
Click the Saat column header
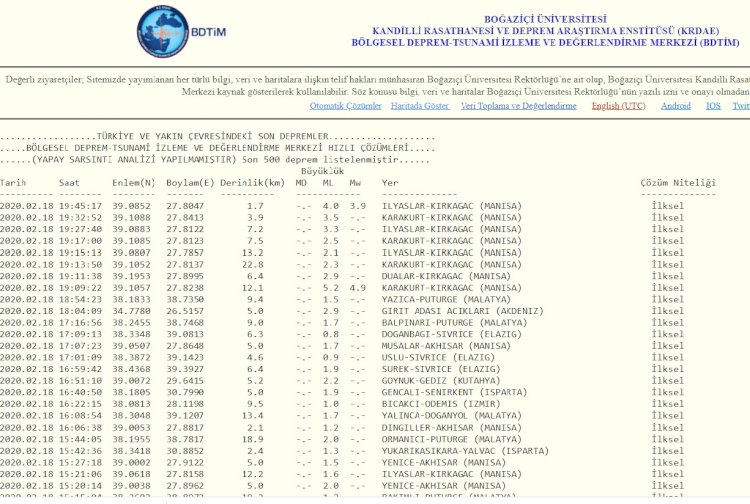69,183
